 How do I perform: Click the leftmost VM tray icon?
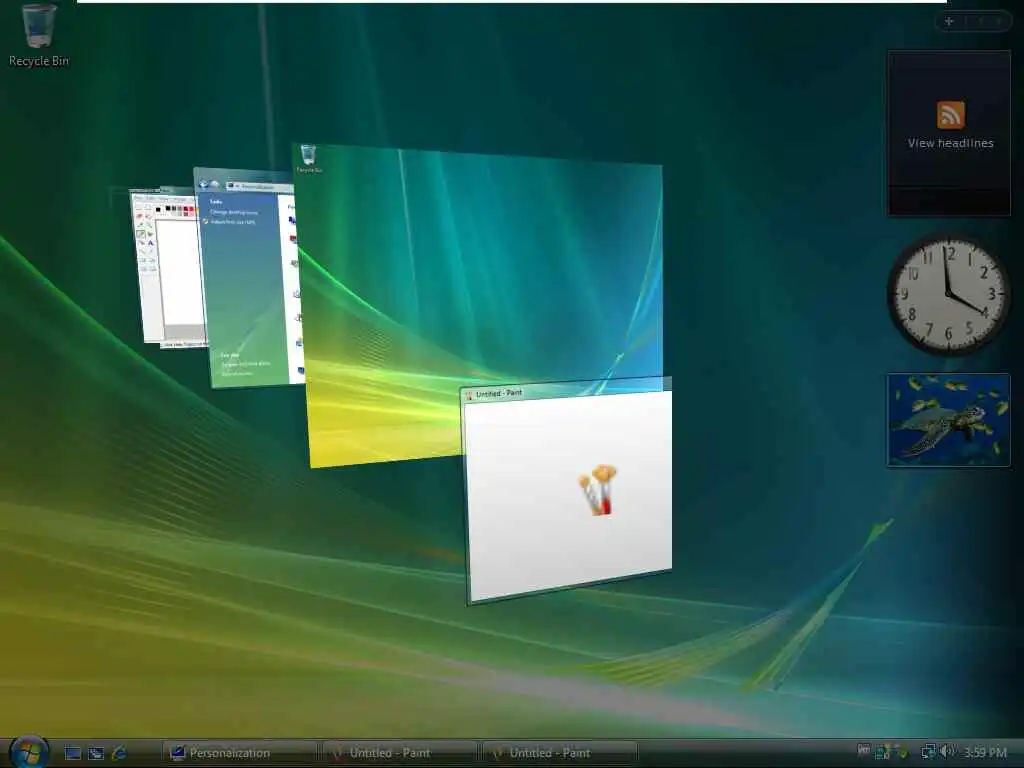[863, 752]
